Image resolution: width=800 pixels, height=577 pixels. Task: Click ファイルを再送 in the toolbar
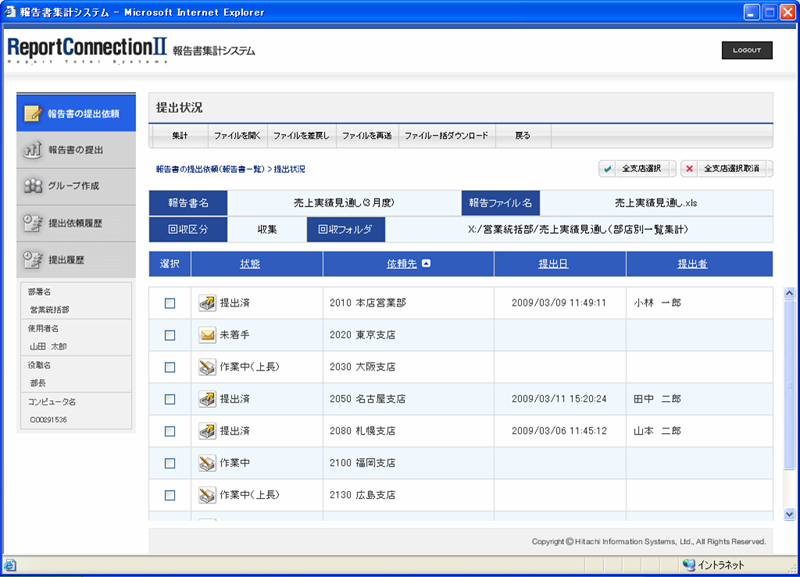coord(367,136)
